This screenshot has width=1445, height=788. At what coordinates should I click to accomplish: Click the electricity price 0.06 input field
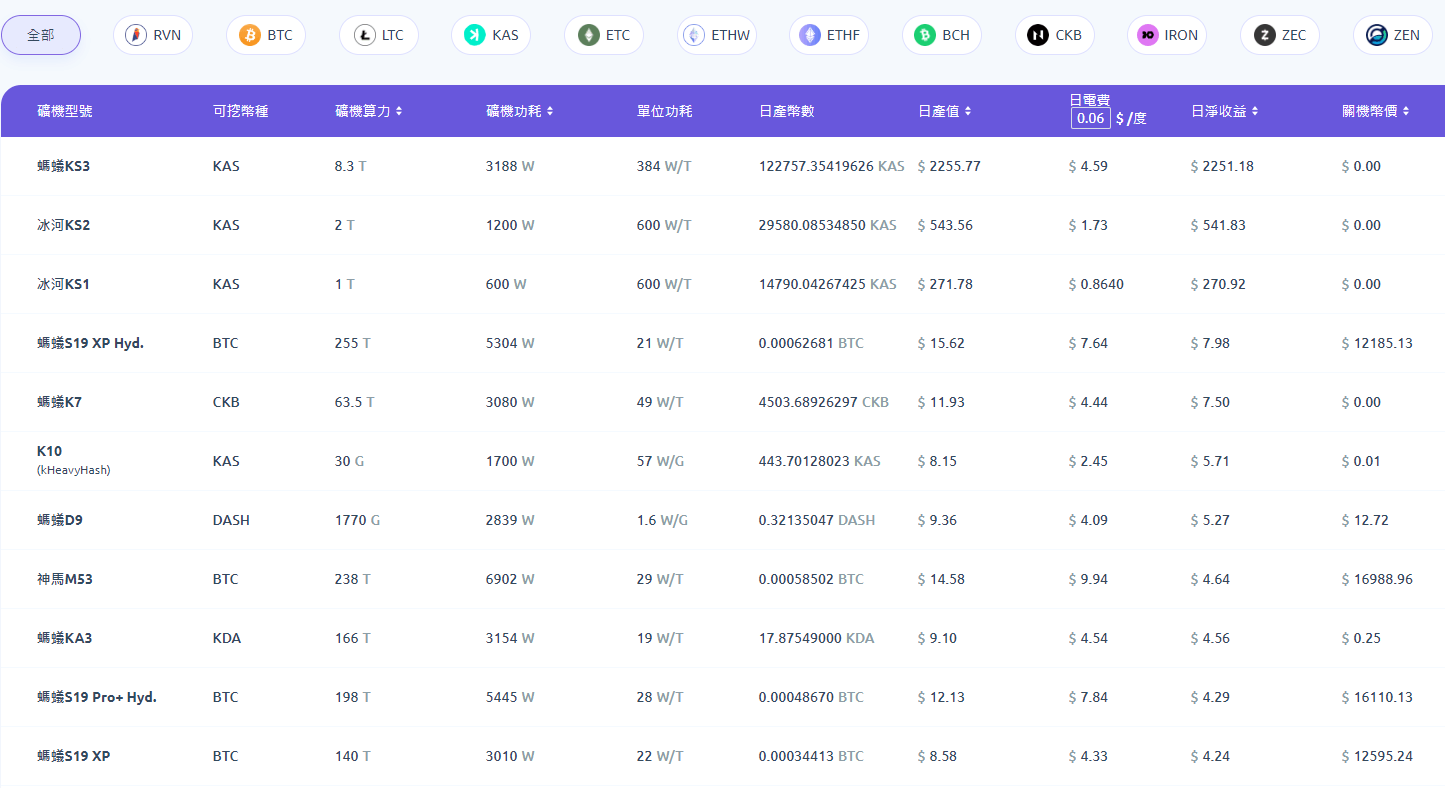(1090, 119)
